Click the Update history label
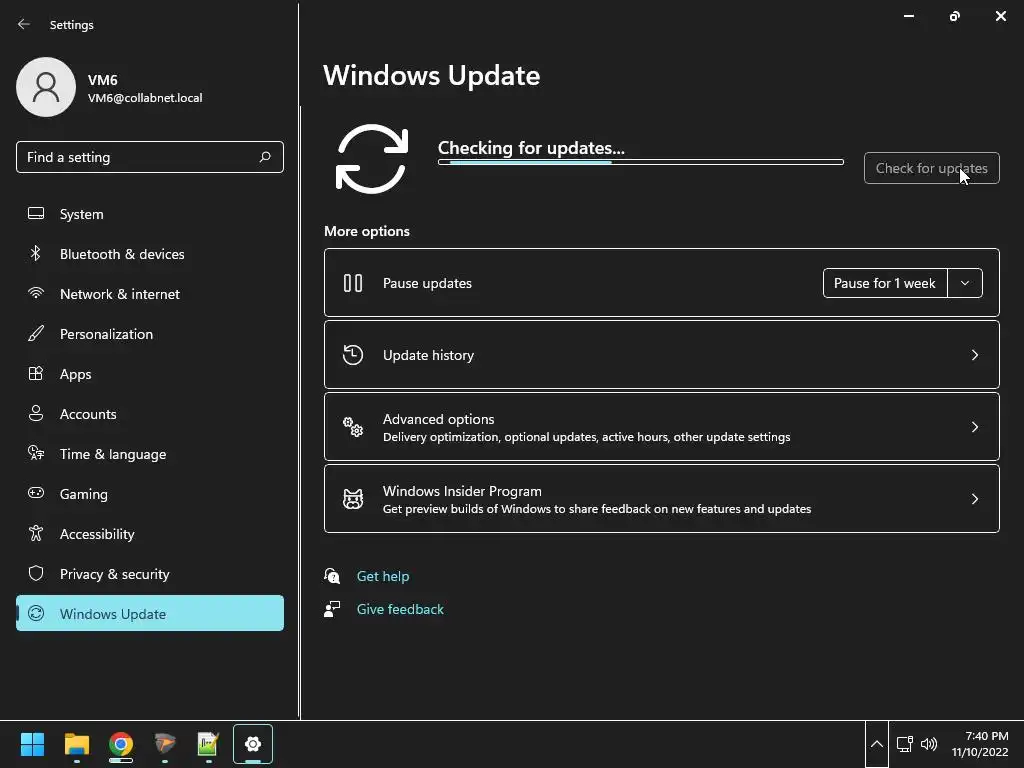The height and width of the screenshot is (768, 1024). (x=428, y=355)
